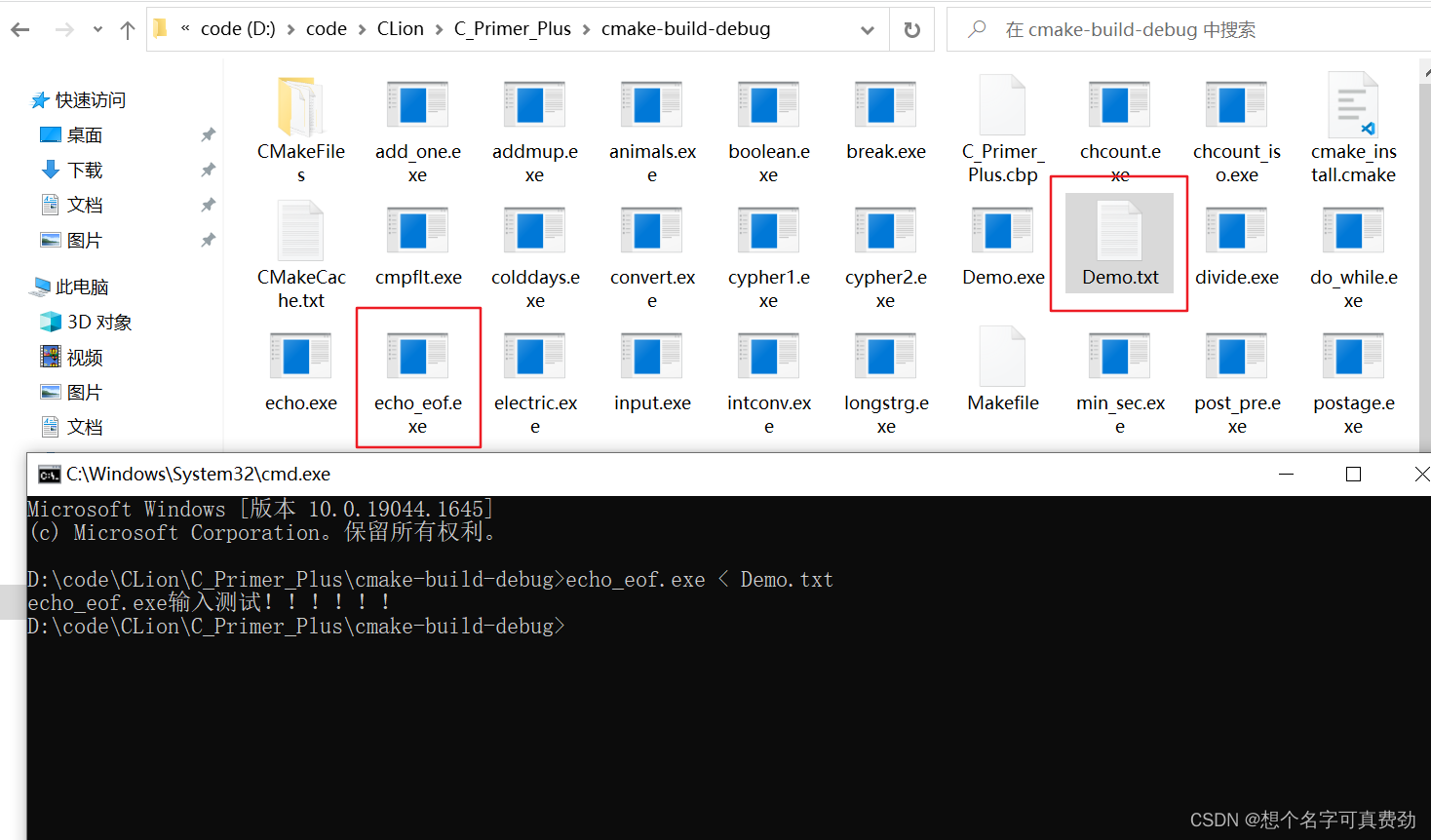This screenshot has height=840, width=1431.
Task: Select the echo.exe file icon
Action: click(300, 357)
